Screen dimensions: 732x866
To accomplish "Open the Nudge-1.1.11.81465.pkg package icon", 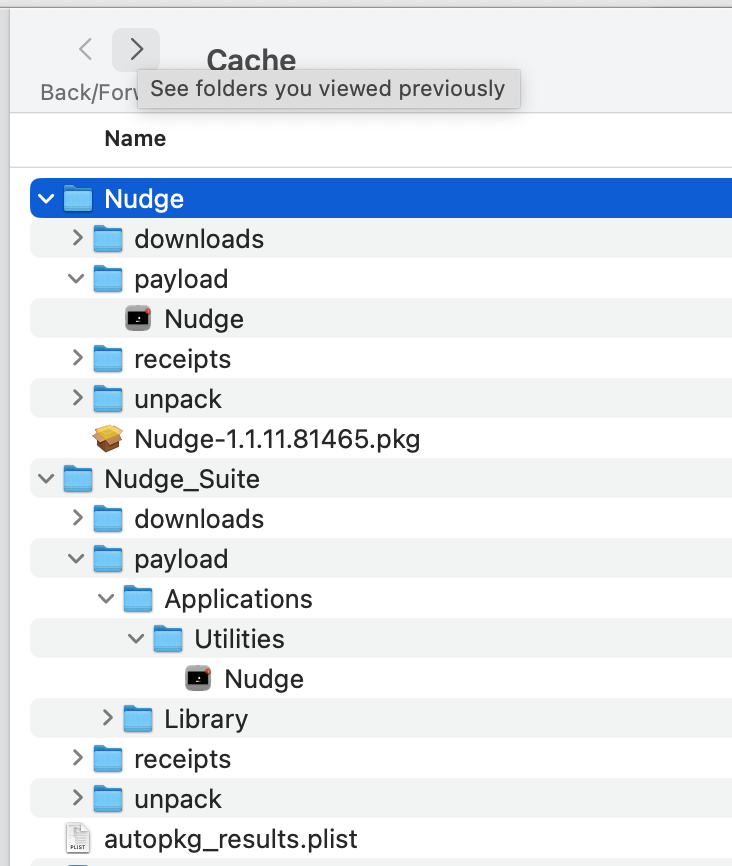I will tap(108, 438).
